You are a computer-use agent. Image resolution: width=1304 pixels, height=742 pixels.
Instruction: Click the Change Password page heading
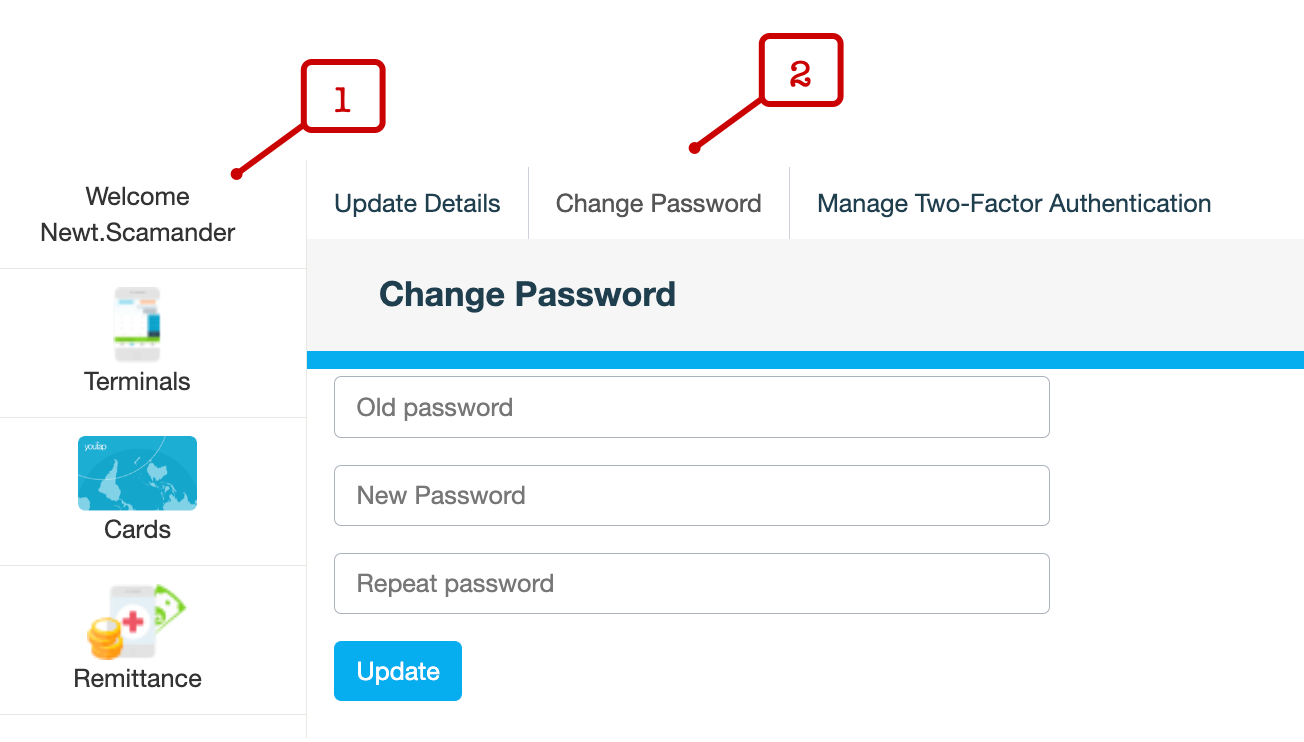tap(527, 295)
